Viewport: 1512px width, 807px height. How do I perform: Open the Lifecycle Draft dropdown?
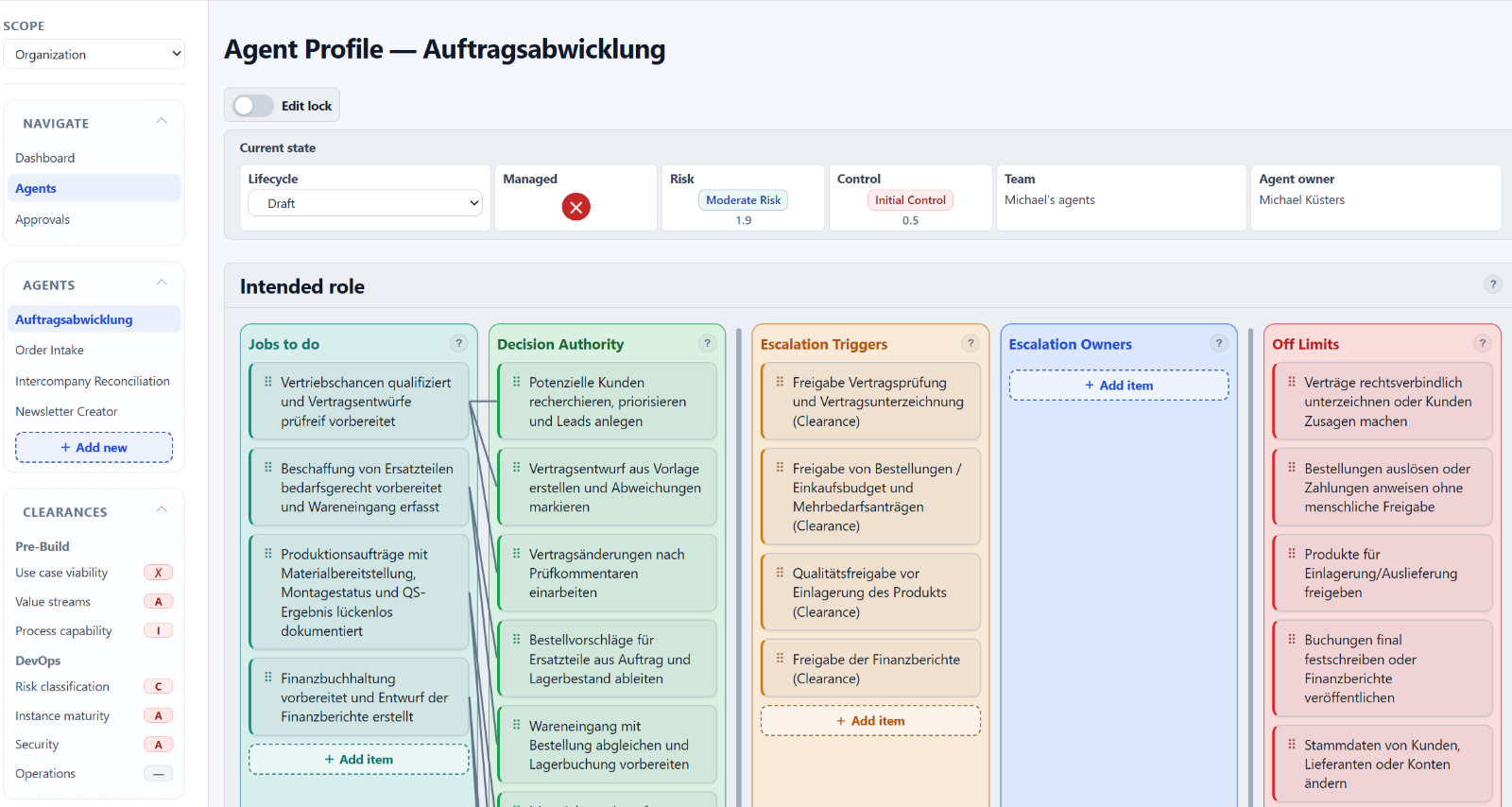[x=366, y=203]
